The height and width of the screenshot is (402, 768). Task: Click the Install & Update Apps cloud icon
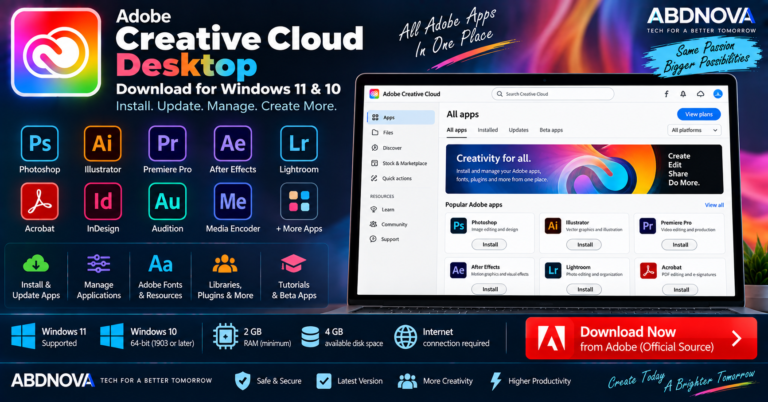[36, 264]
